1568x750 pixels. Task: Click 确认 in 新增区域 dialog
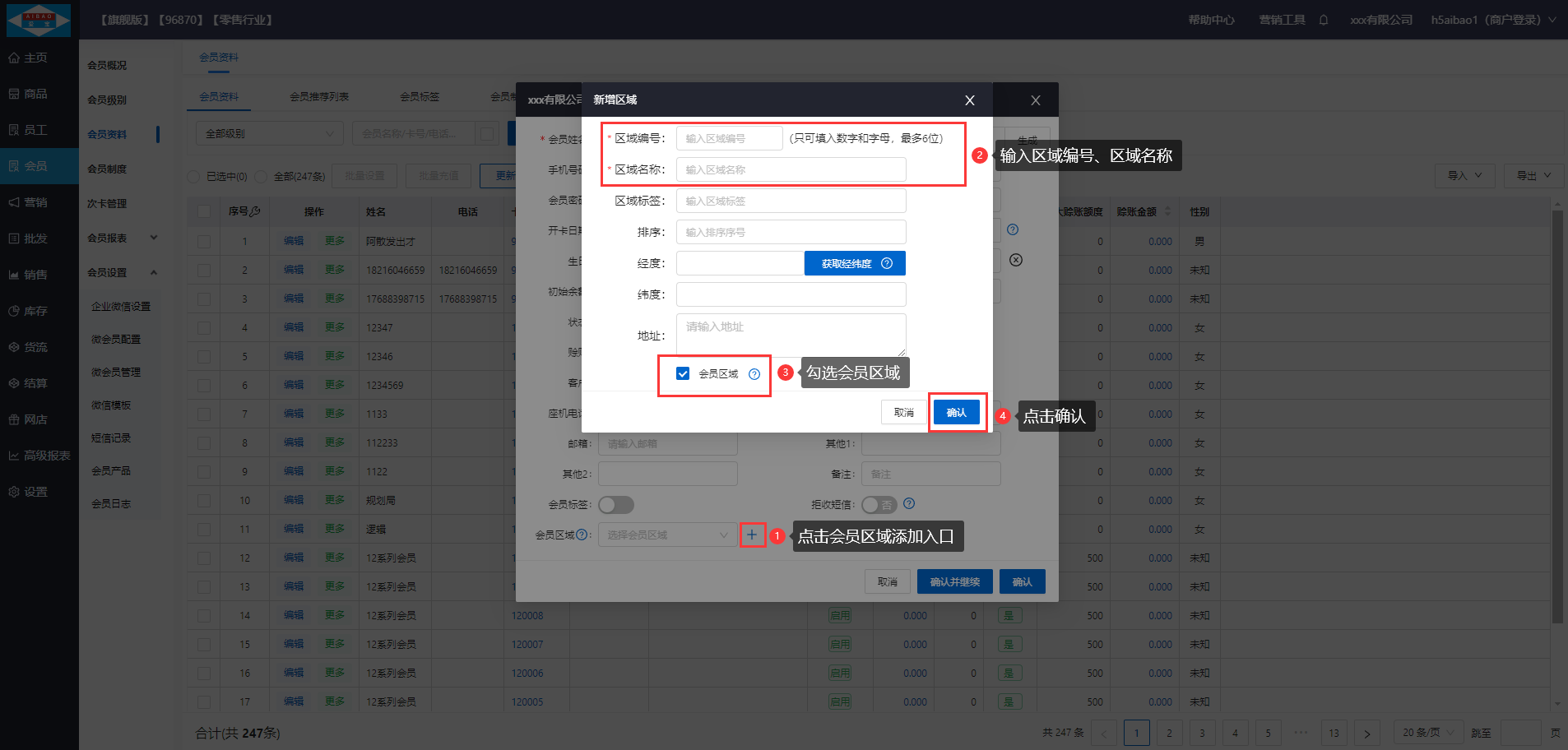click(x=956, y=412)
